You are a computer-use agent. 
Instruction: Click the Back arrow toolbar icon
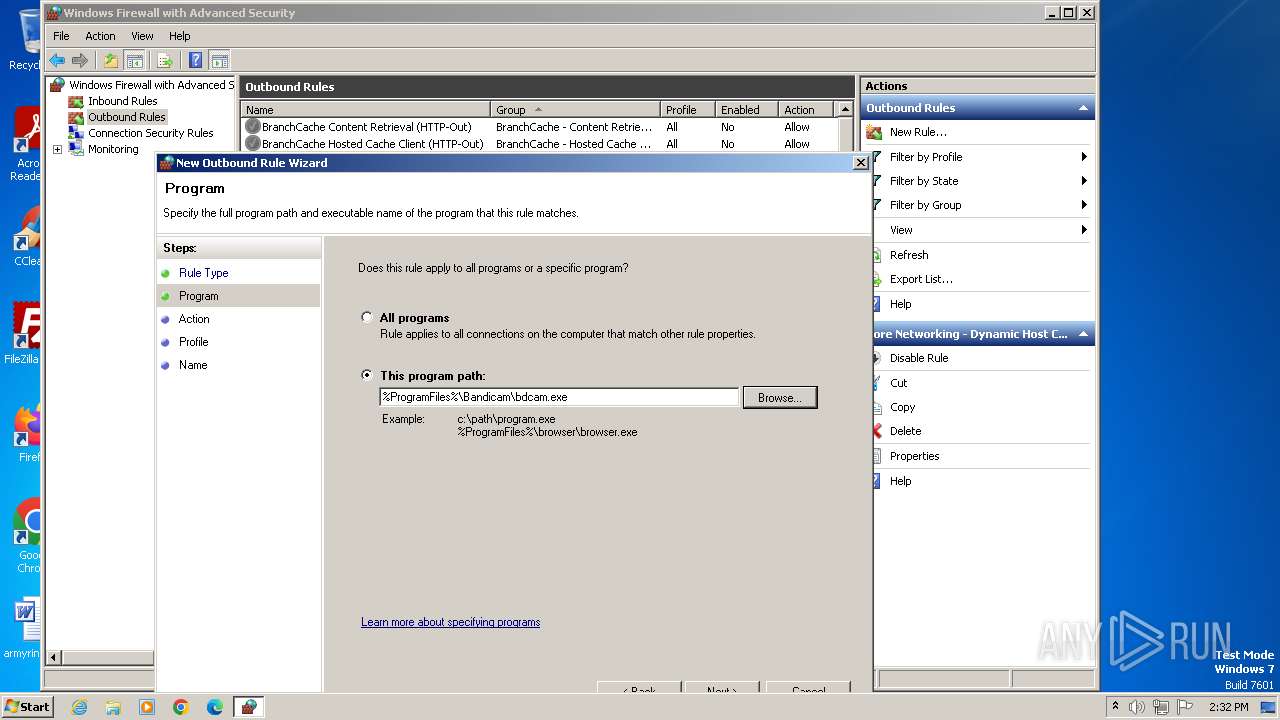[x=57, y=60]
